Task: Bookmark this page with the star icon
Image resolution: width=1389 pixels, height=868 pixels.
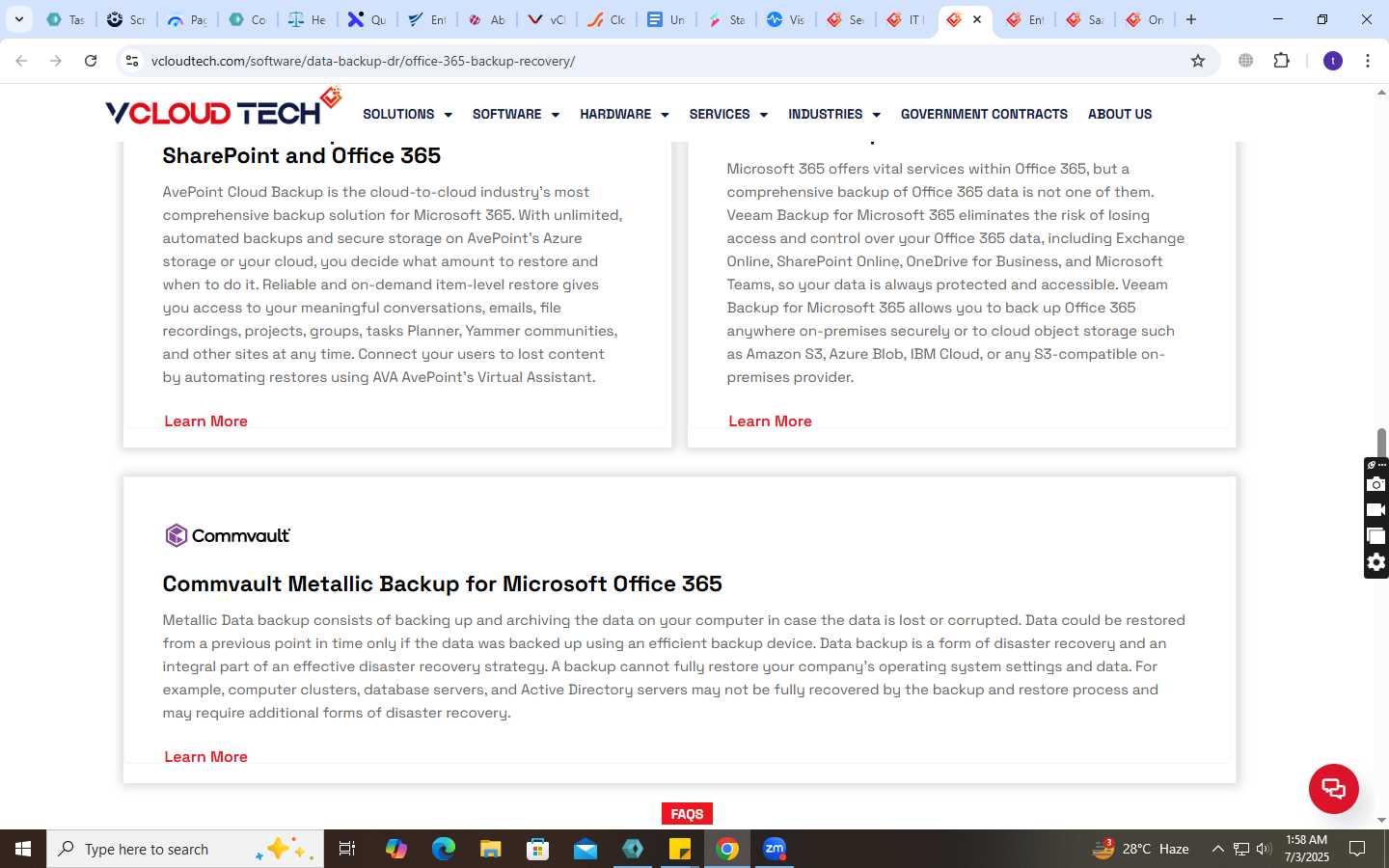Action: pyautogui.click(x=1198, y=61)
